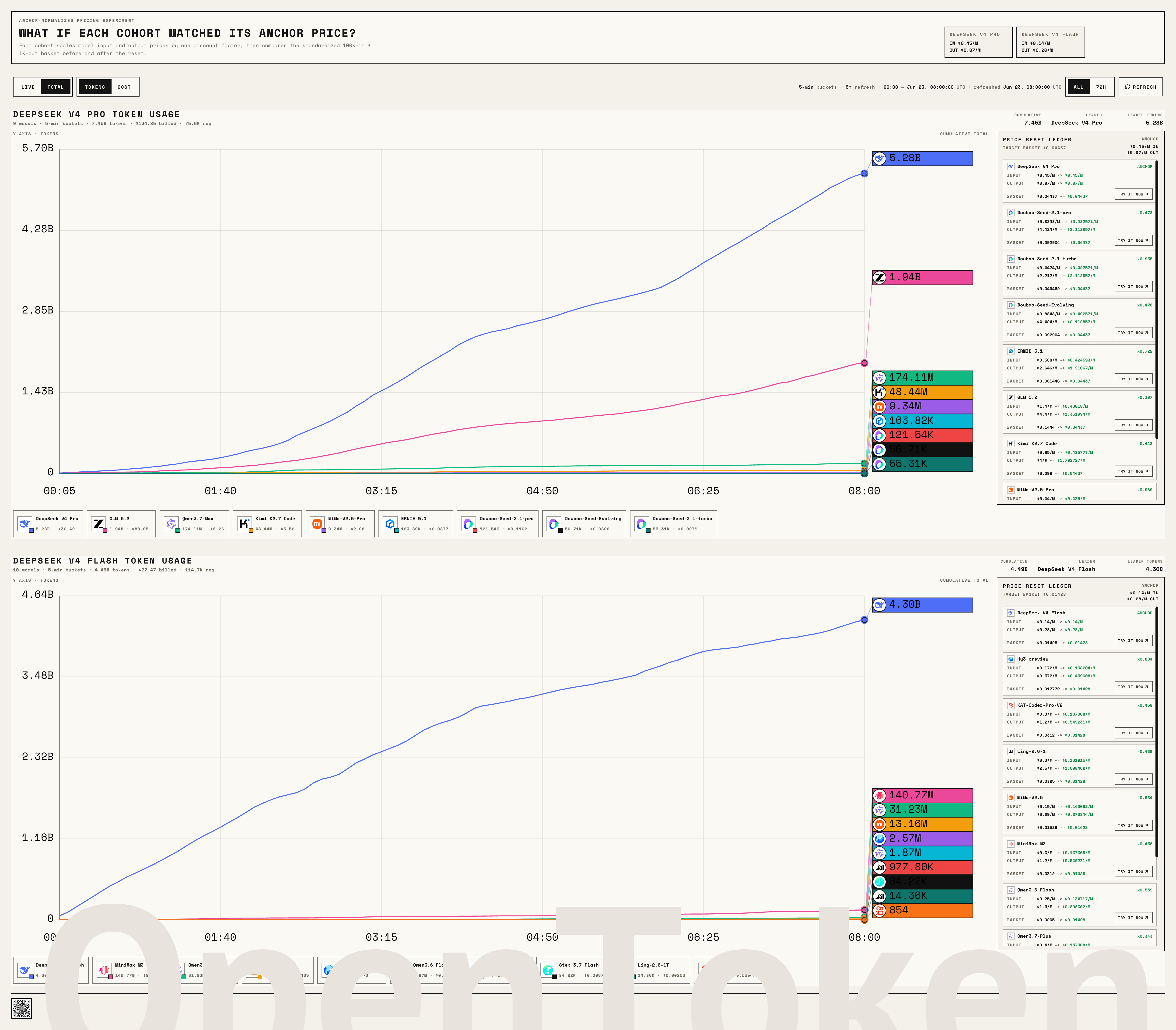Select the pink 1.94B GLM series label
Image resolution: width=1176 pixels, height=1030 pixels.
click(922, 277)
